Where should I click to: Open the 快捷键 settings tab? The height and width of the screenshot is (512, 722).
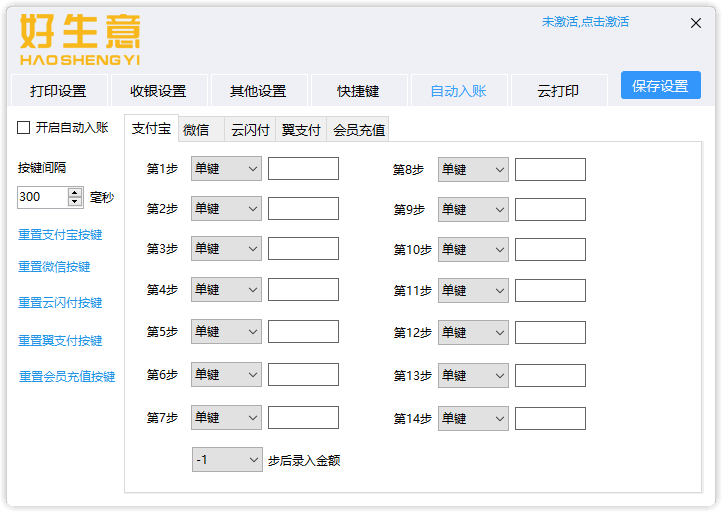[x=358, y=91]
